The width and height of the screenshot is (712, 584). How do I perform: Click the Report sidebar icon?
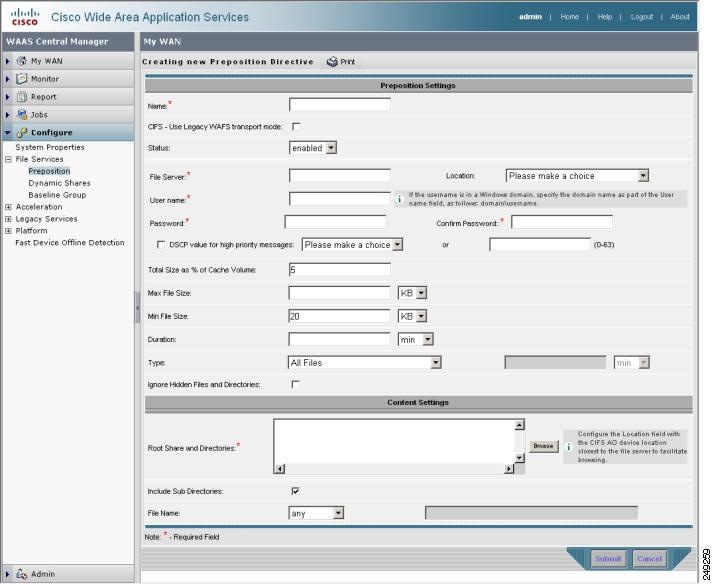[21, 97]
